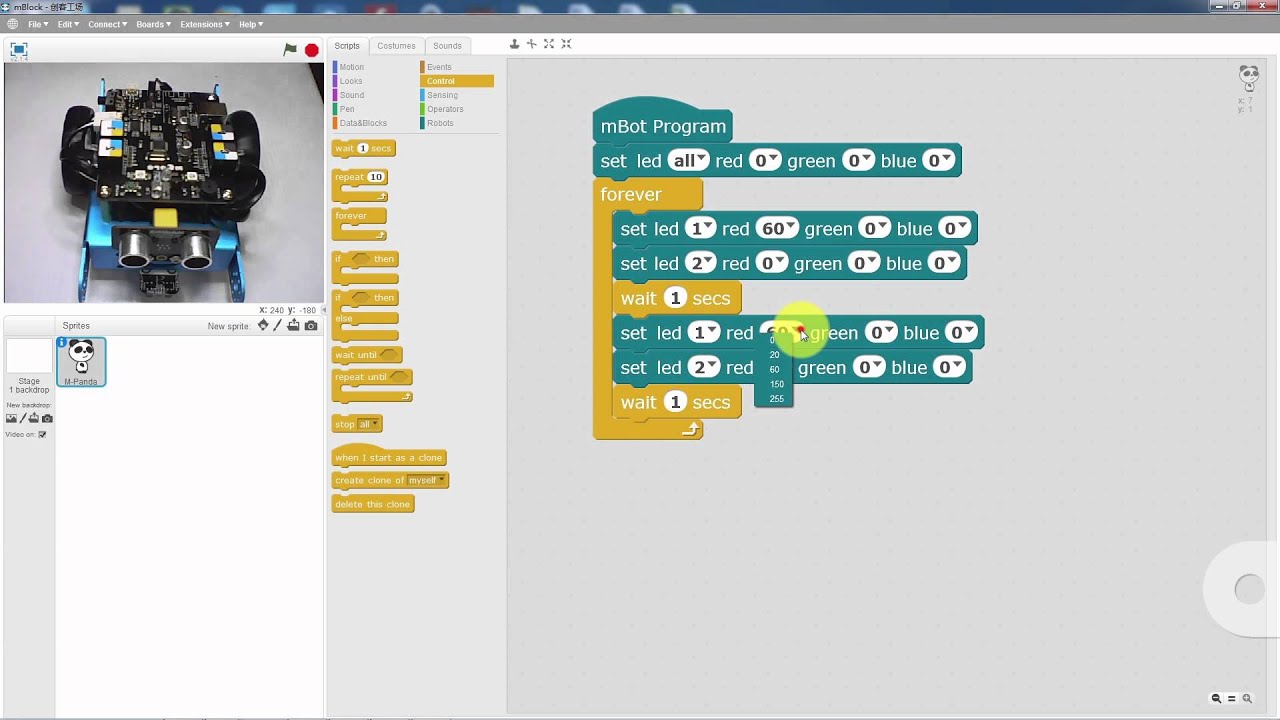
Task: Click the red stop sign
Action: pos(310,48)
